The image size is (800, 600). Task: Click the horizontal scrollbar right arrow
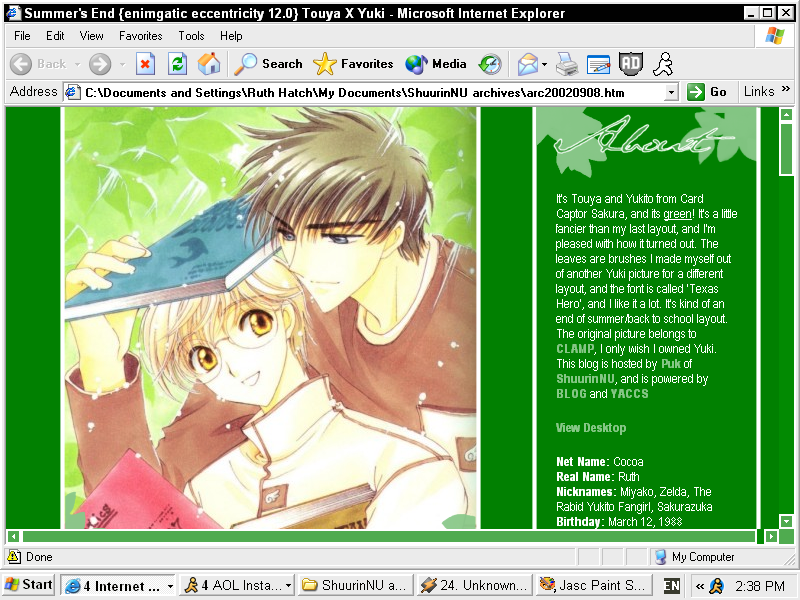tap(771, 536)
